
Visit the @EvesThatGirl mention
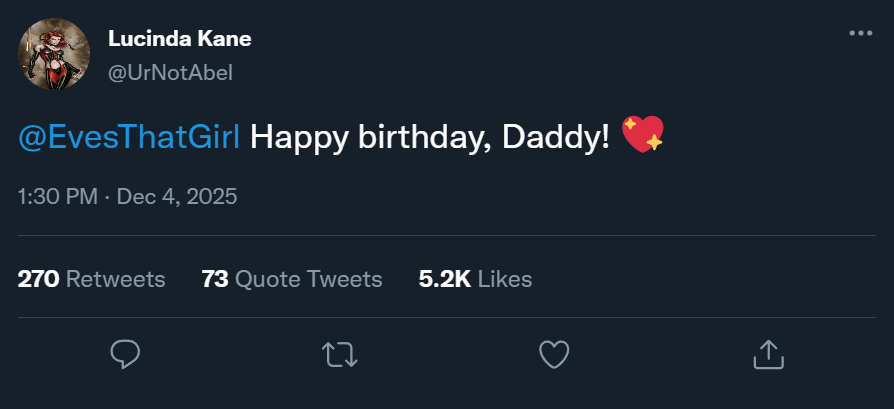(x=129, y=137)
